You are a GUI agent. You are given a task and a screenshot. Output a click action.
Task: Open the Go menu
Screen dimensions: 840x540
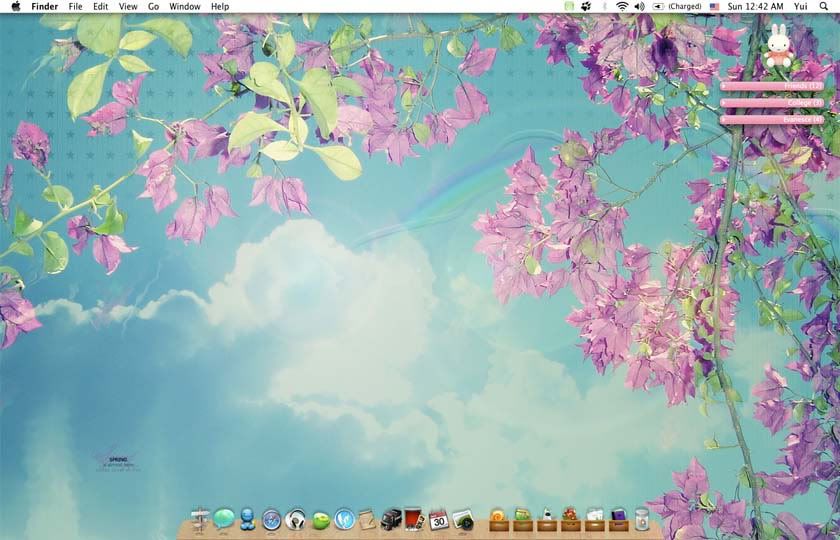click(153, 6)
